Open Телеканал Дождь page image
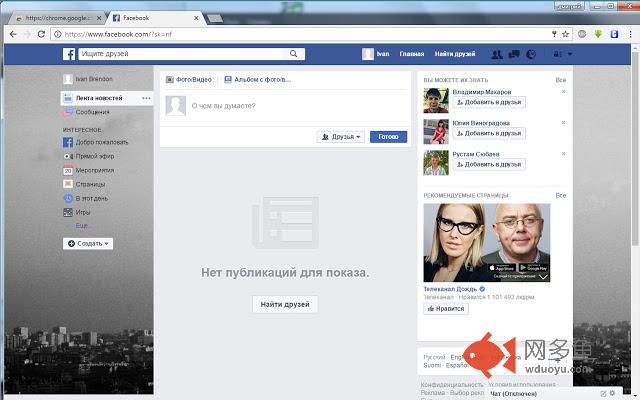640x400 pixels. 487,242
